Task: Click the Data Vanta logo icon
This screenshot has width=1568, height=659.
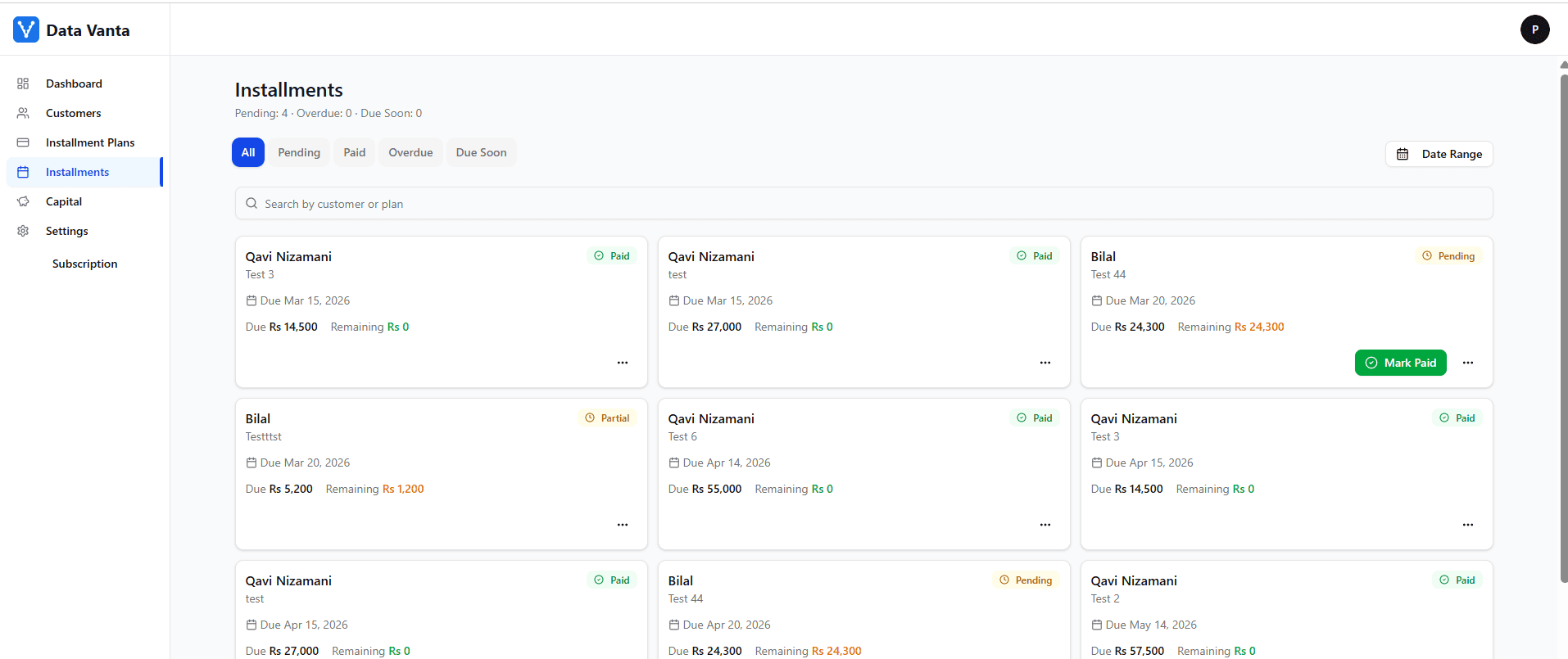Action: pos(26,30)
